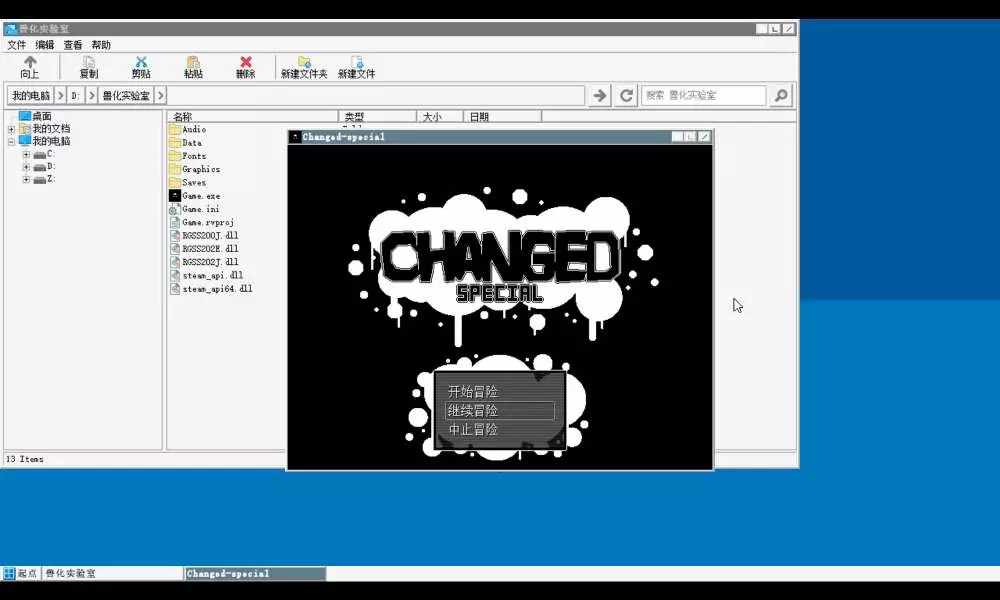Screen dimensions: 1000x600
Task: Select the Data folder
Action: [x=186, y=143]
